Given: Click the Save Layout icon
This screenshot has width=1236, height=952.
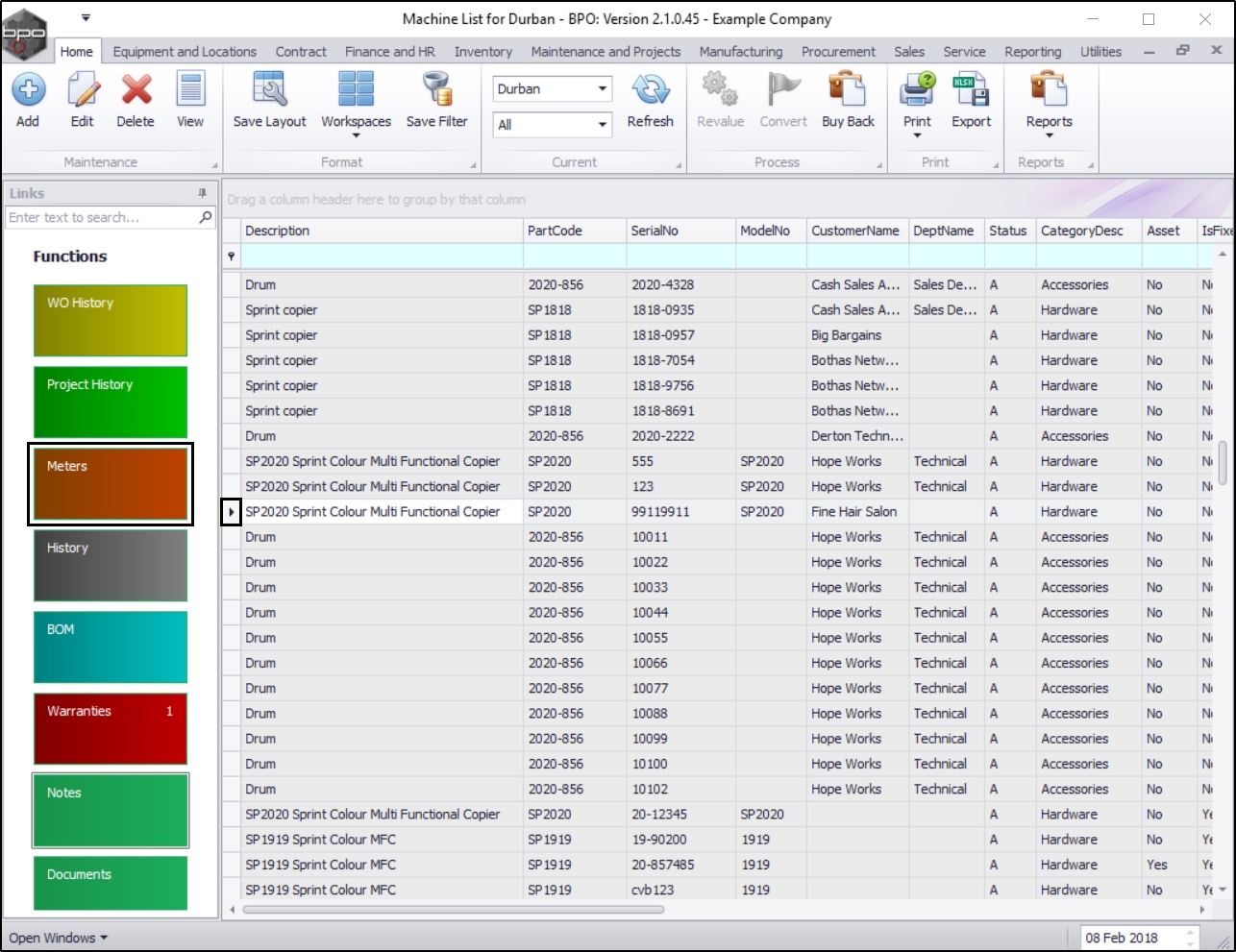Looking at the screenshot, I should coord(269,91).
